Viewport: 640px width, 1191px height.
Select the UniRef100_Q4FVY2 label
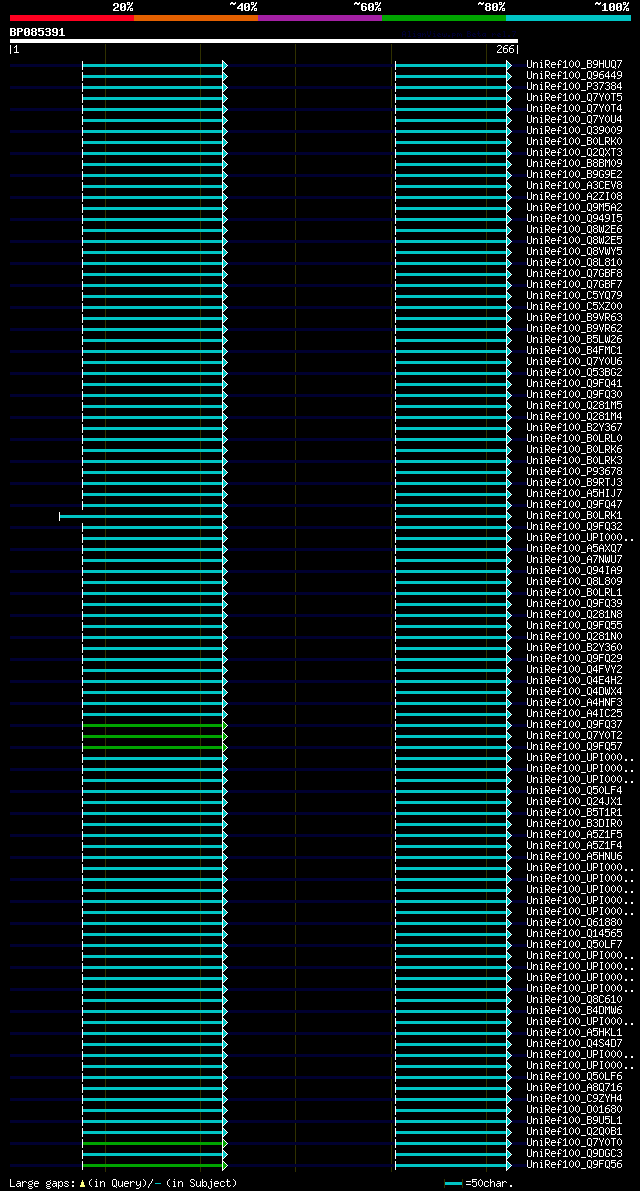point(574,670)
